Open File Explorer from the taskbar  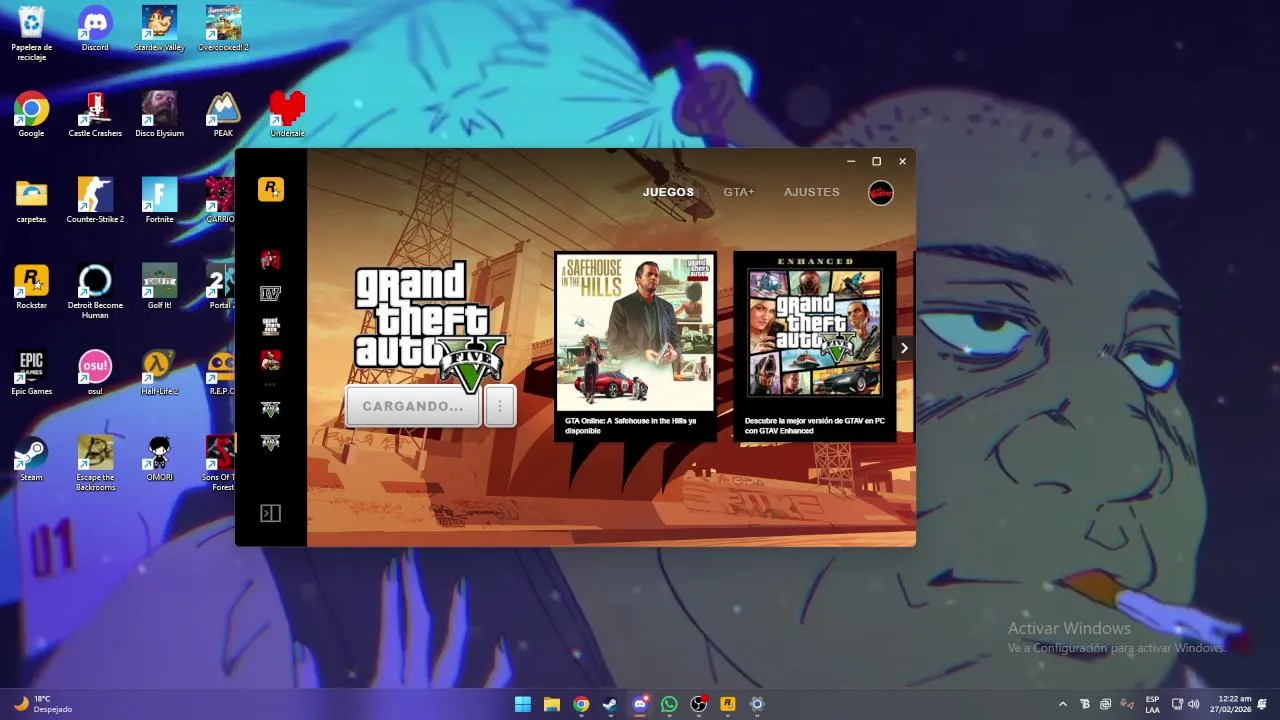tap(552, 704)
